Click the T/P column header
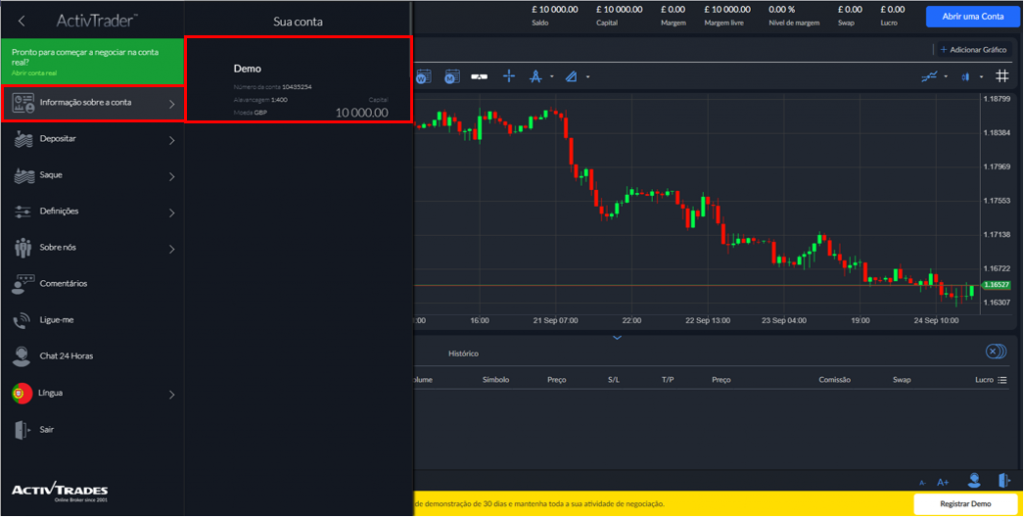Viewport: 1024px width, 518px height. pos(667,380)
